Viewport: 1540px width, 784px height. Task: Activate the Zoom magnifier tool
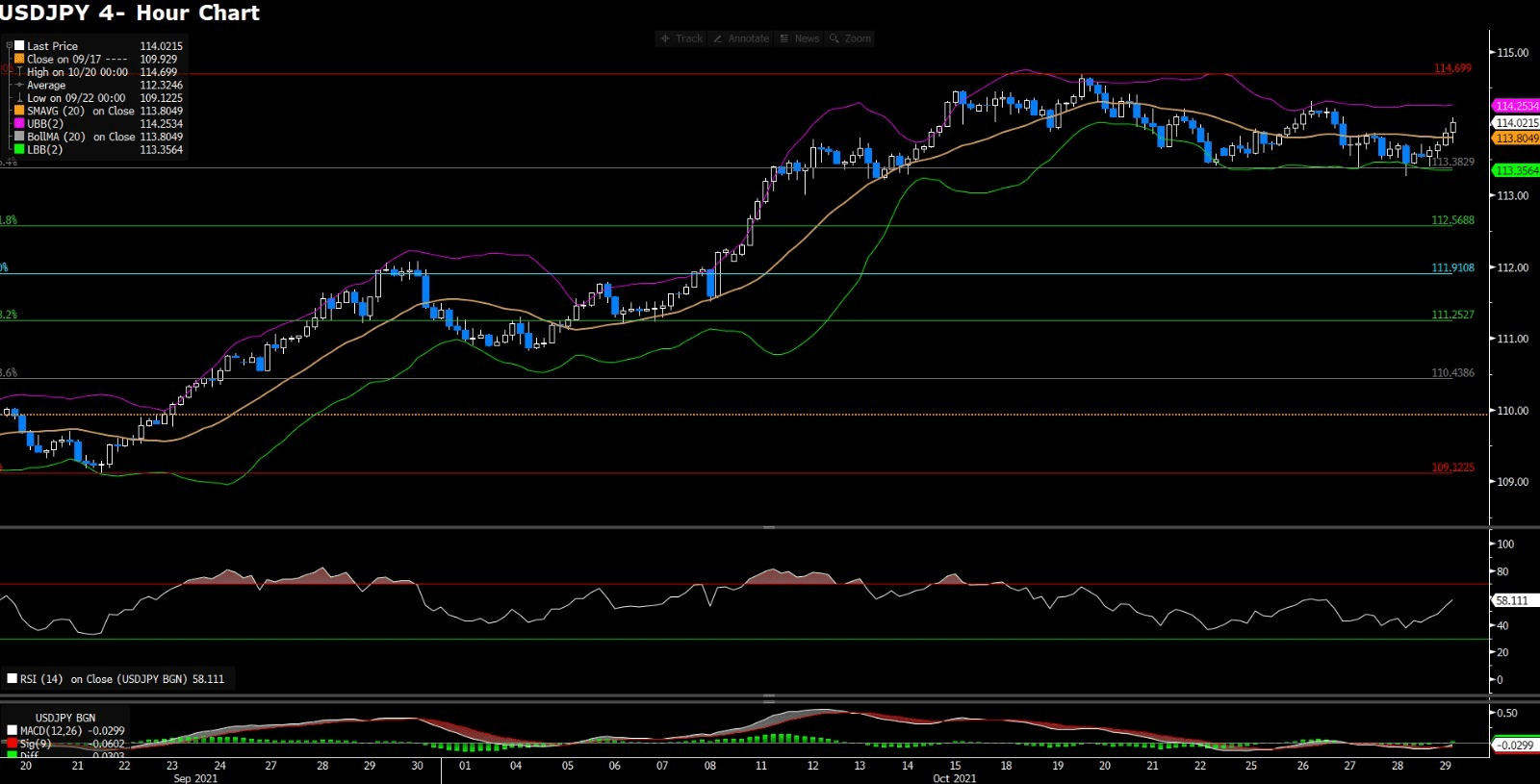851,38
